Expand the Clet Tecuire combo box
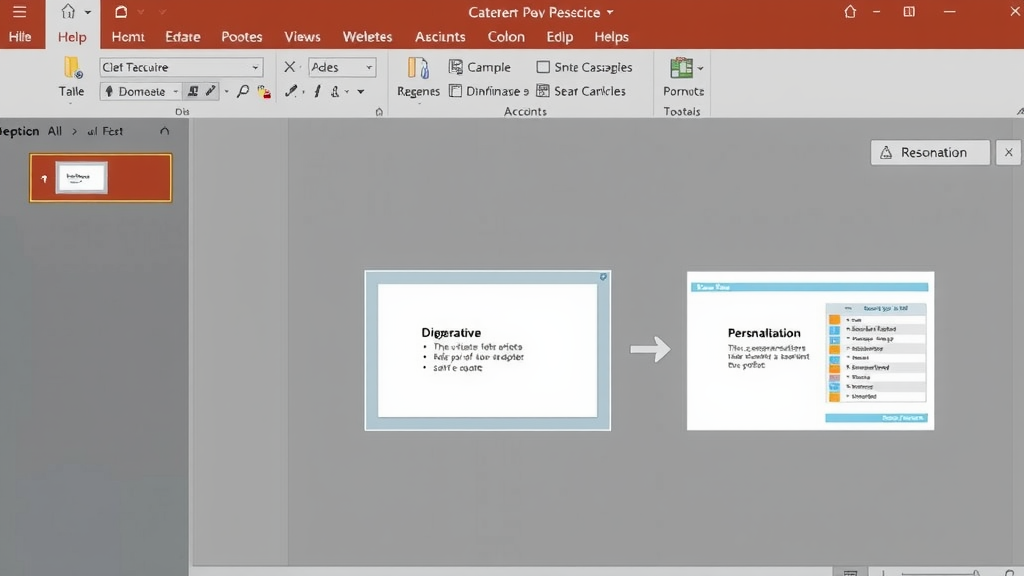 (256, 67)
